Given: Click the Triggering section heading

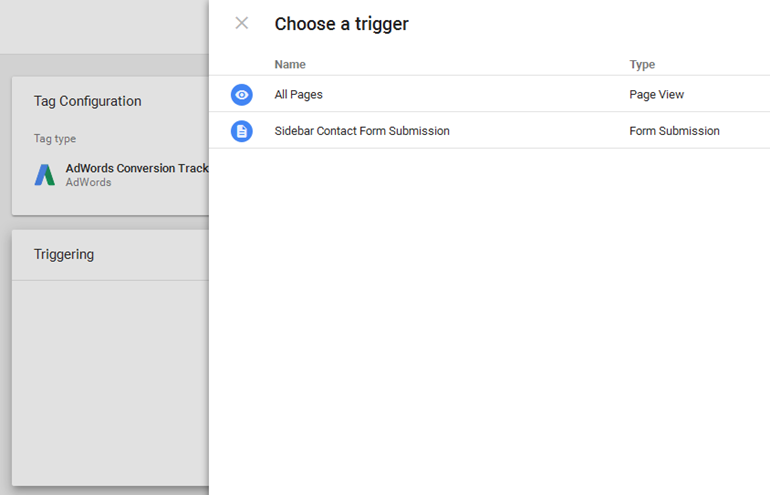Looking at the screenshot, I should (x=64, y=254).
